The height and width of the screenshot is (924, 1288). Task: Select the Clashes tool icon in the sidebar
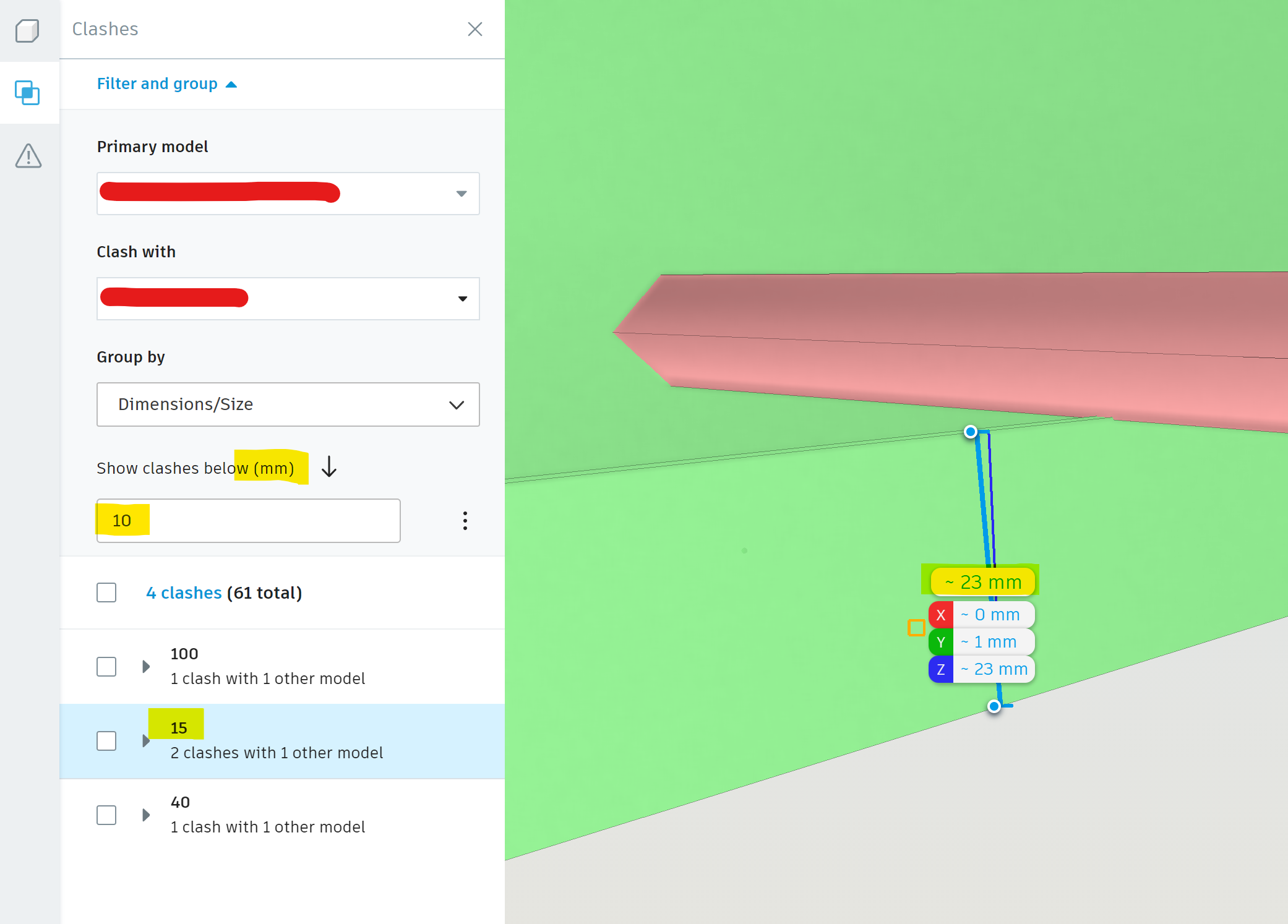coord(27,93)
